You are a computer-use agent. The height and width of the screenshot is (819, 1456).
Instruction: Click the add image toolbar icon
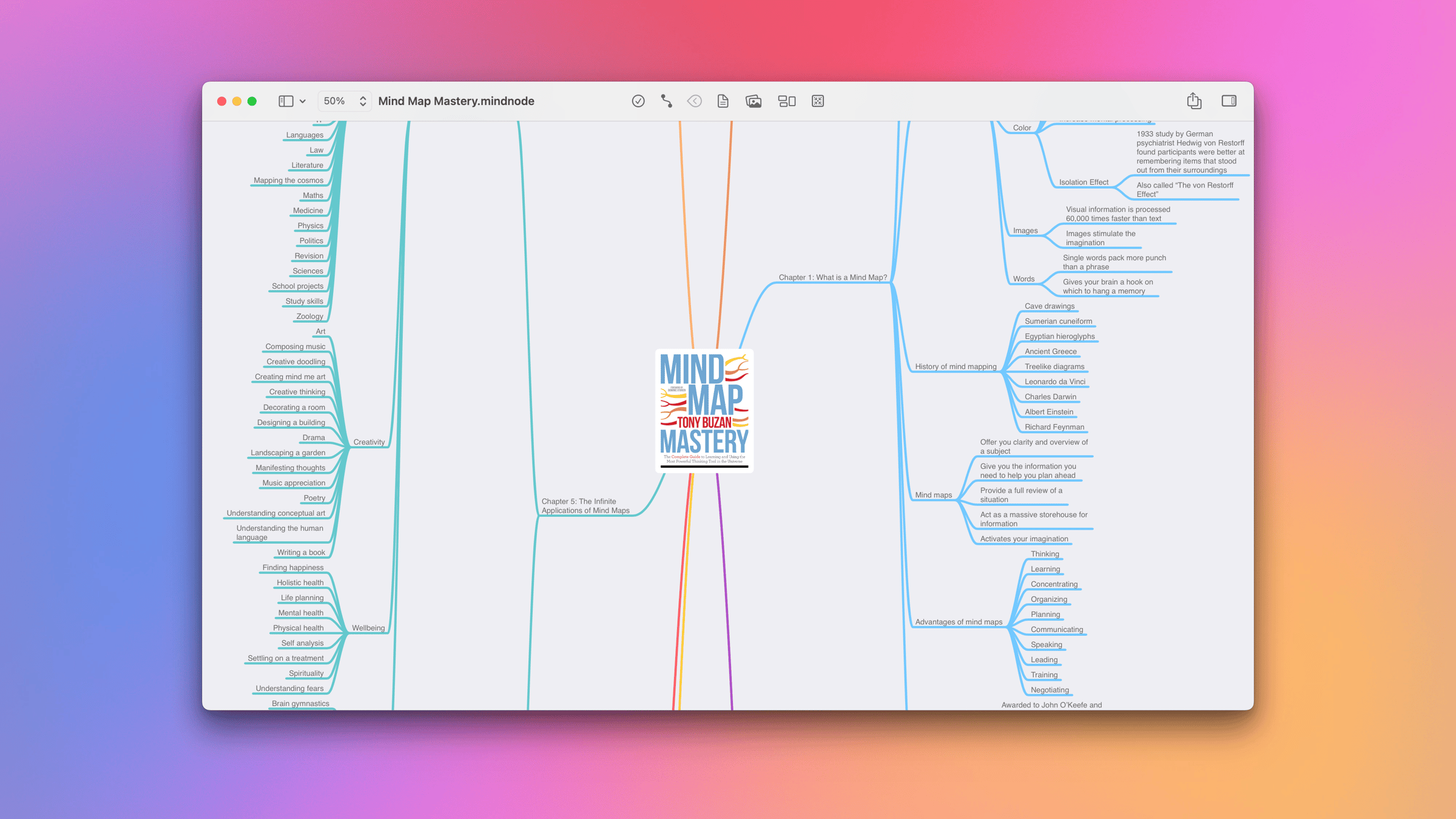(753, 101)
